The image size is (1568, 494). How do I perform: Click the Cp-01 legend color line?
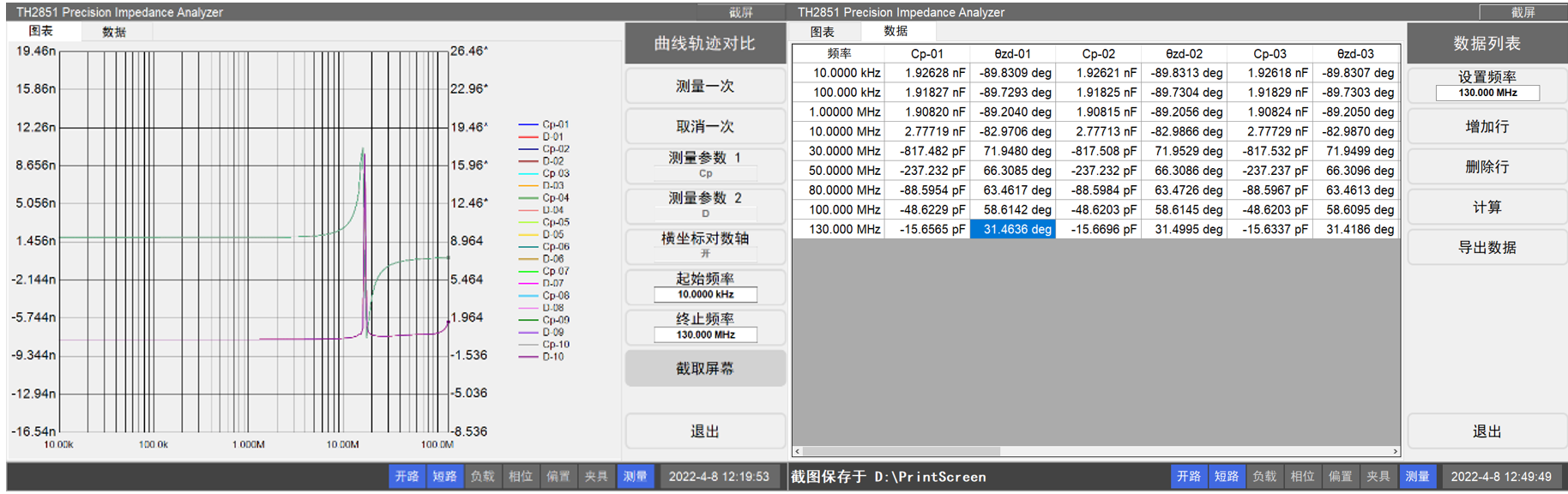click(x=528, y=125)
